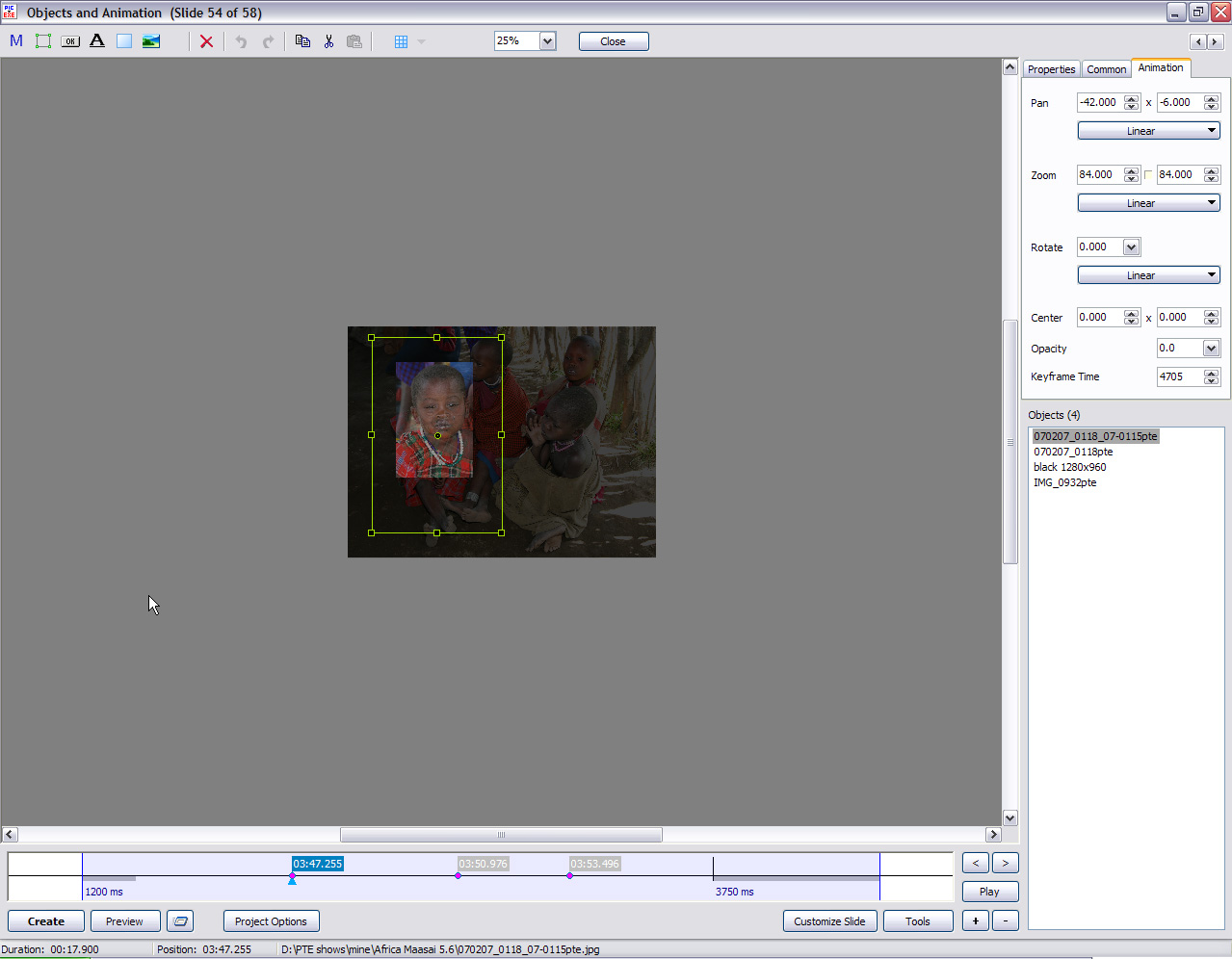Add a rectangle frame object

pyautogui.click(x=43, y=41)
